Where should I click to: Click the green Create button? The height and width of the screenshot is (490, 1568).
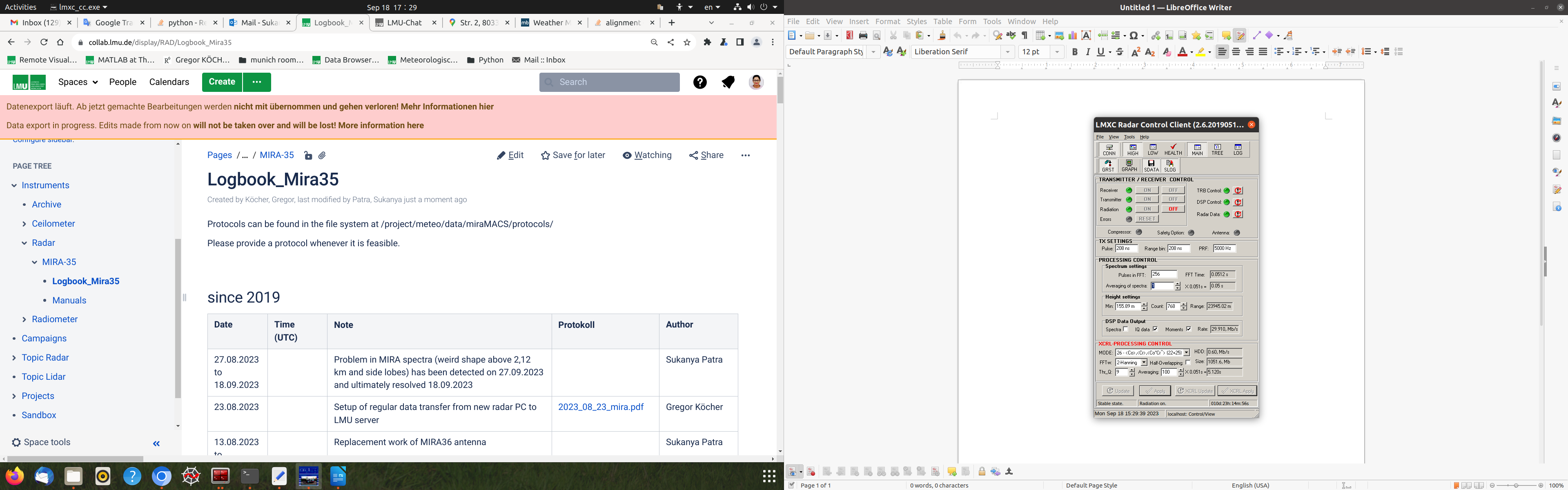click(x=222, y=82)
